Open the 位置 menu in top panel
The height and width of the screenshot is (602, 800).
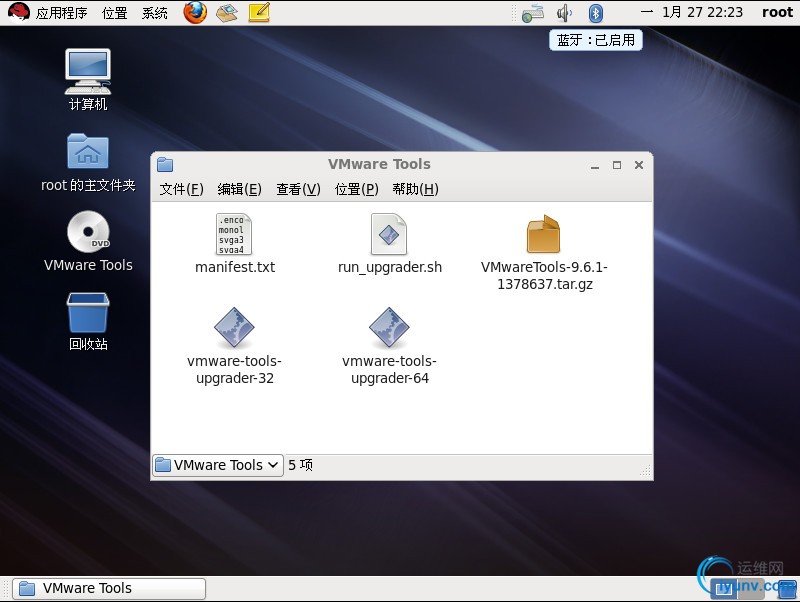point(114,13)
